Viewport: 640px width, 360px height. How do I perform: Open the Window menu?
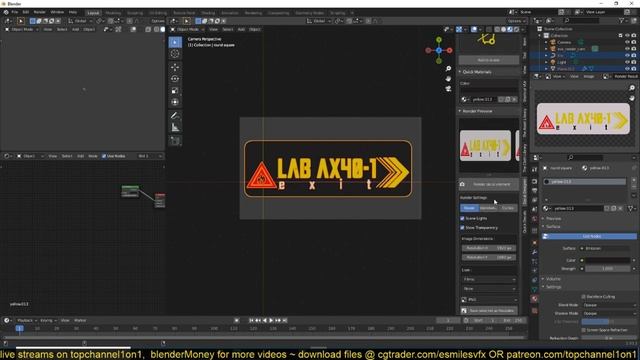[x=57, y=12]
